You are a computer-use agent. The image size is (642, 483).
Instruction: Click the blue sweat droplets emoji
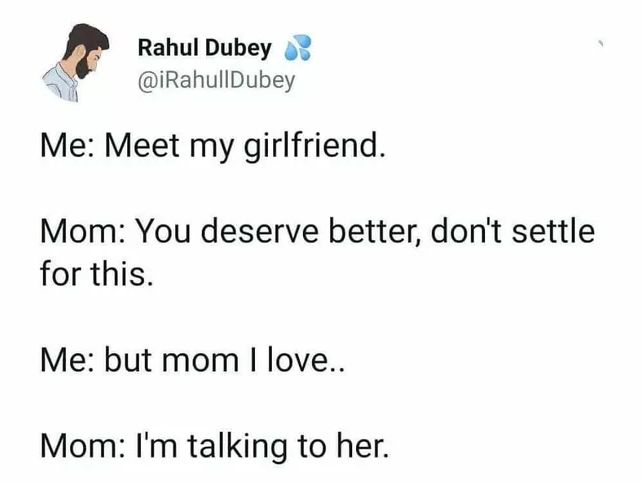(x=298, y=48)
